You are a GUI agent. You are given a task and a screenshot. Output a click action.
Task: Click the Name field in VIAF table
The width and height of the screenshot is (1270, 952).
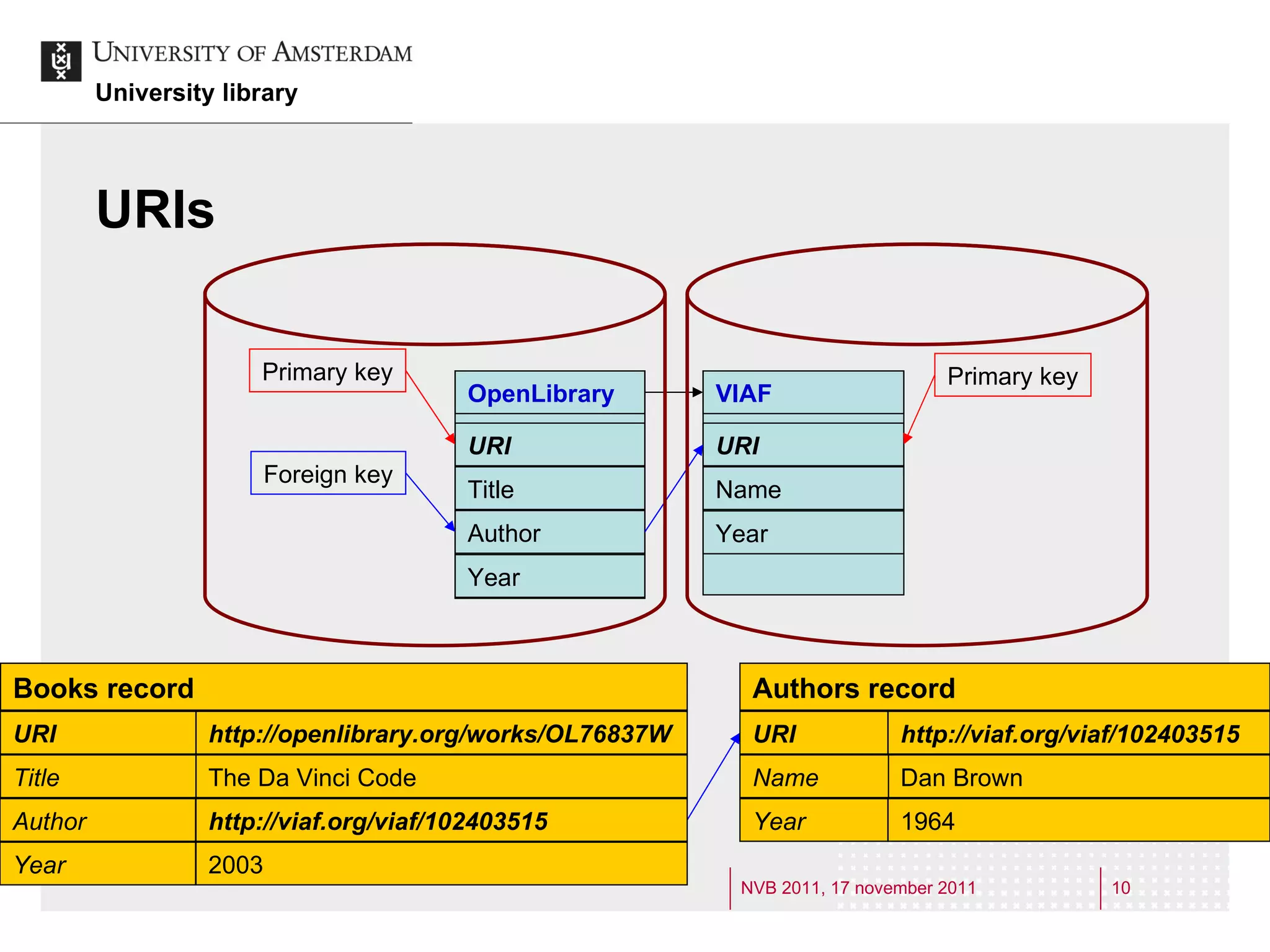click(x=802, y=490)
